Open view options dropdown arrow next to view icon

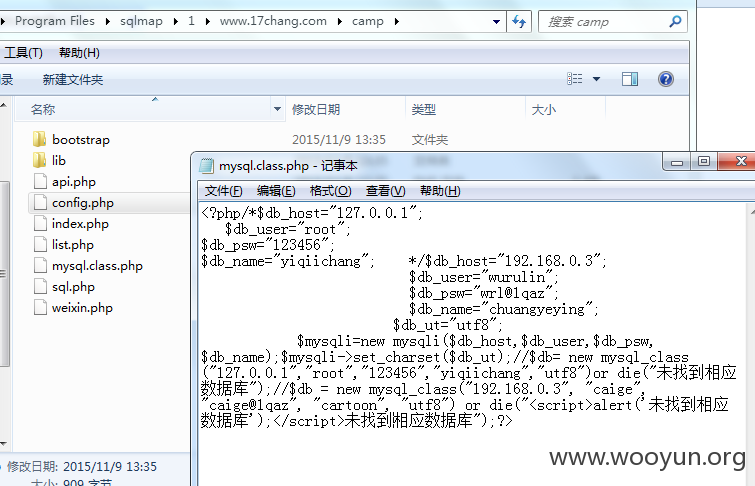click(596, 79)
